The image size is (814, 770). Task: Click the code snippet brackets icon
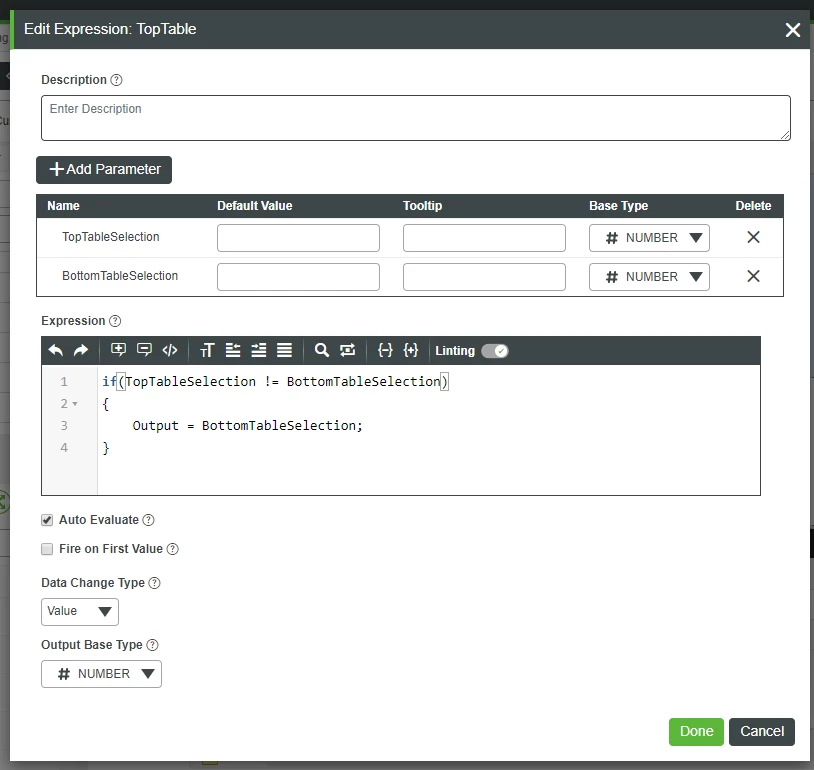(170, 350)
